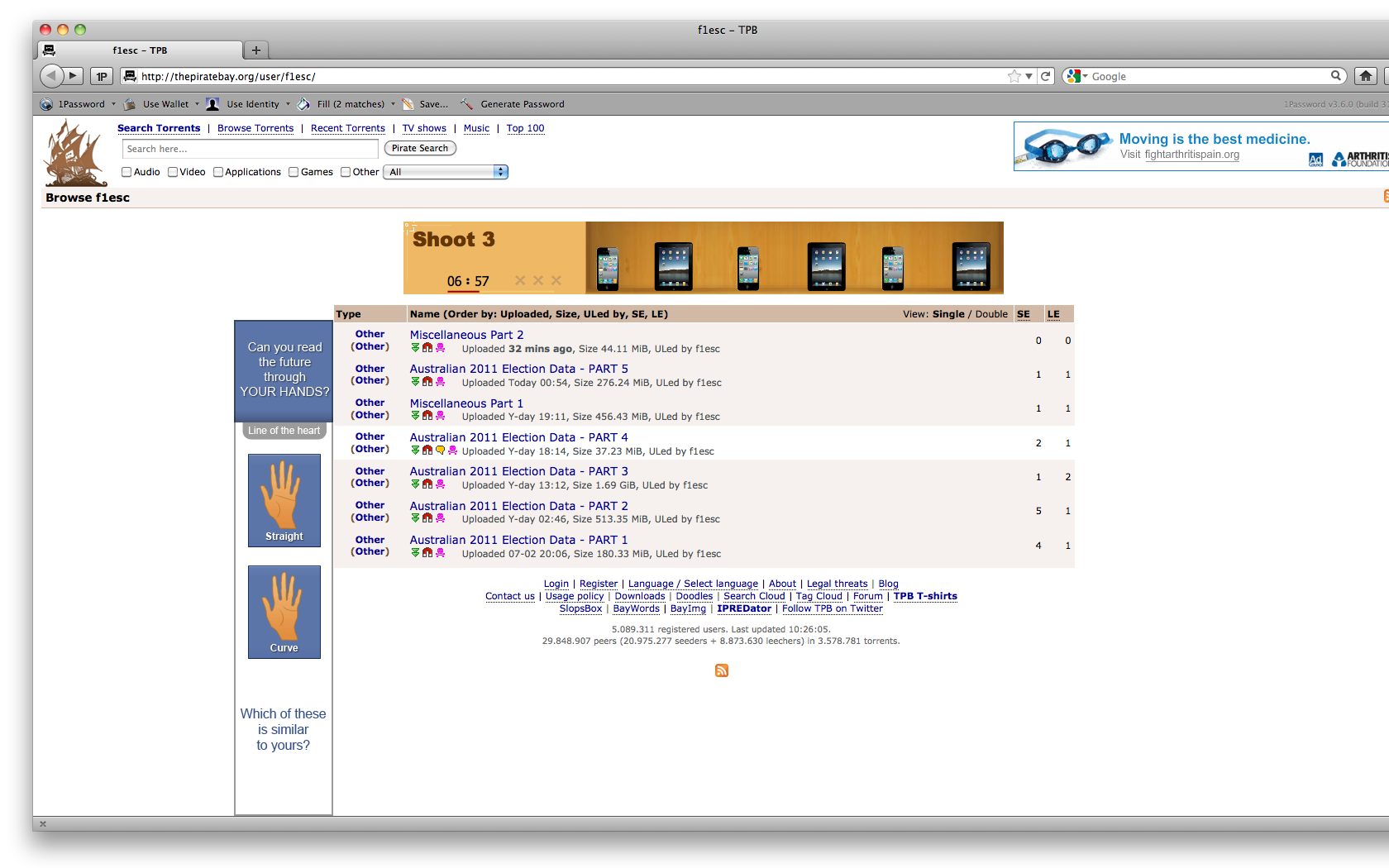1389x868 pixels.
Task: Click the browser Back arrow button
Action: coord(51,76)
